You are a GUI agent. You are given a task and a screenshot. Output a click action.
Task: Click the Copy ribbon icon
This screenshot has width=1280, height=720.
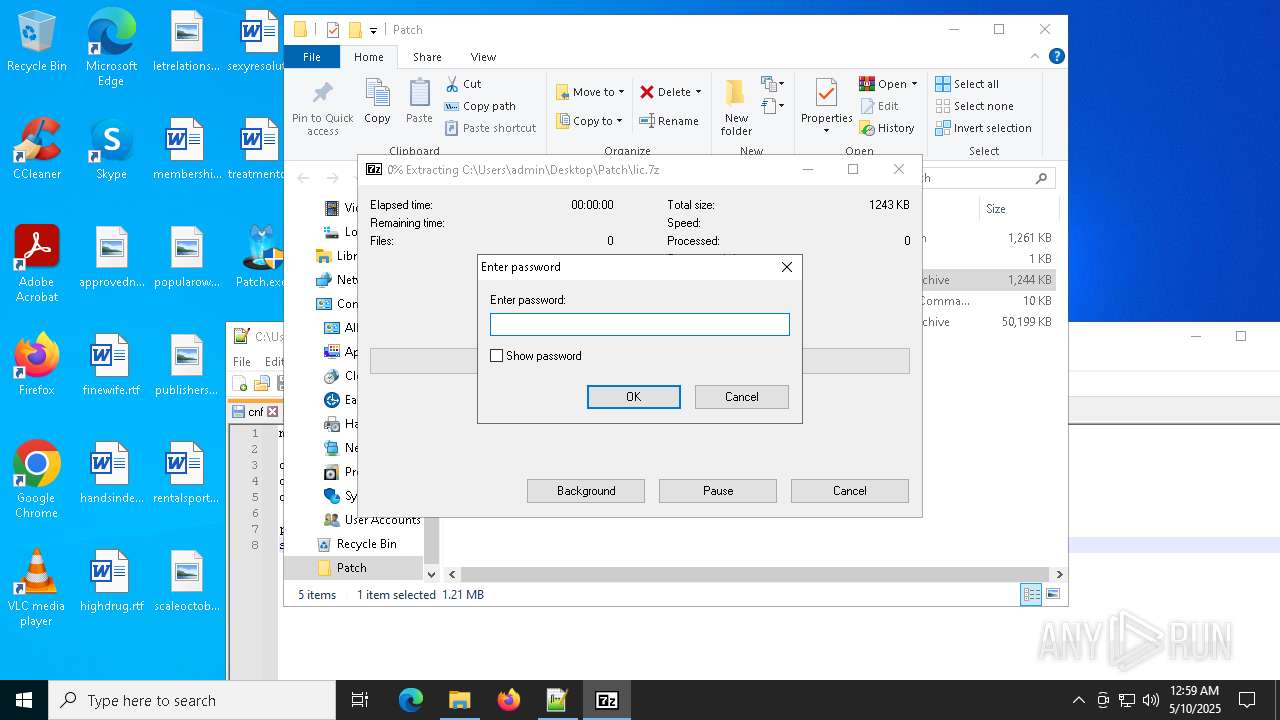point(377,102)
